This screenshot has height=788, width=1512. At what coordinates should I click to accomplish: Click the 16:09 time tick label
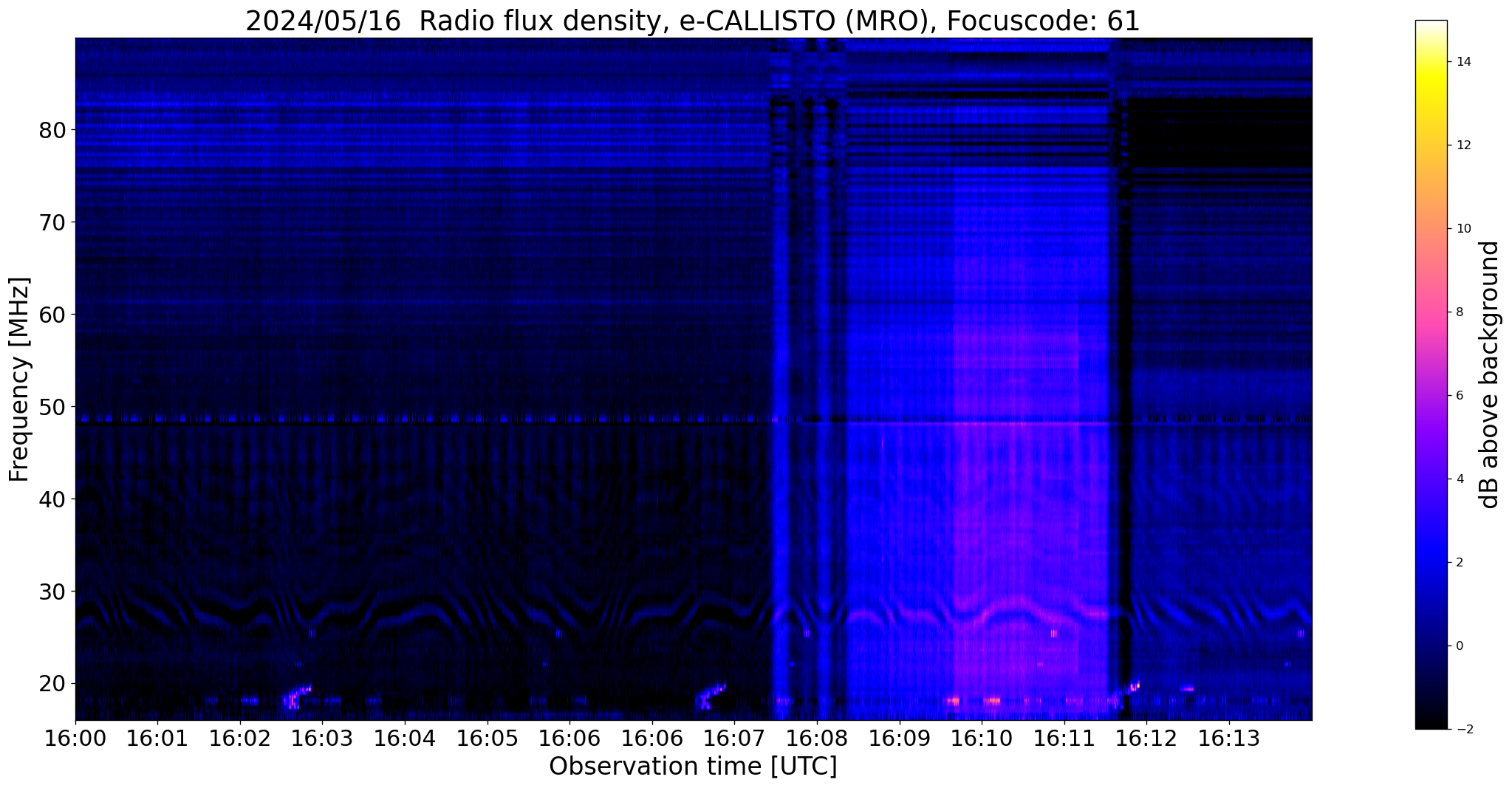point(900,738)
